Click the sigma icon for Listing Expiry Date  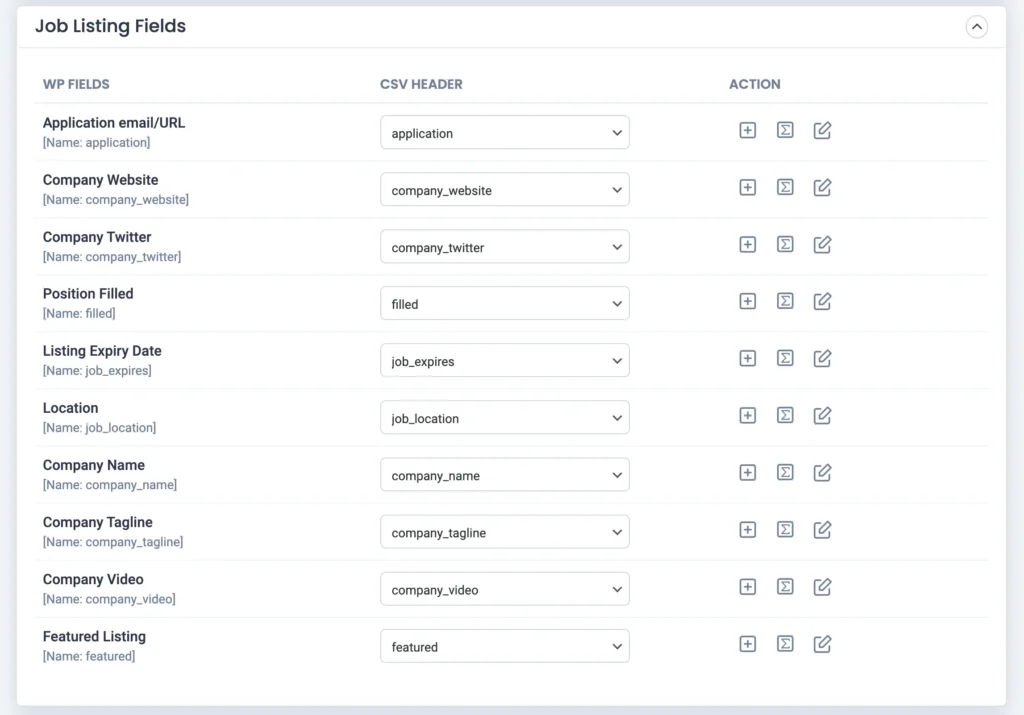[785, 358]
